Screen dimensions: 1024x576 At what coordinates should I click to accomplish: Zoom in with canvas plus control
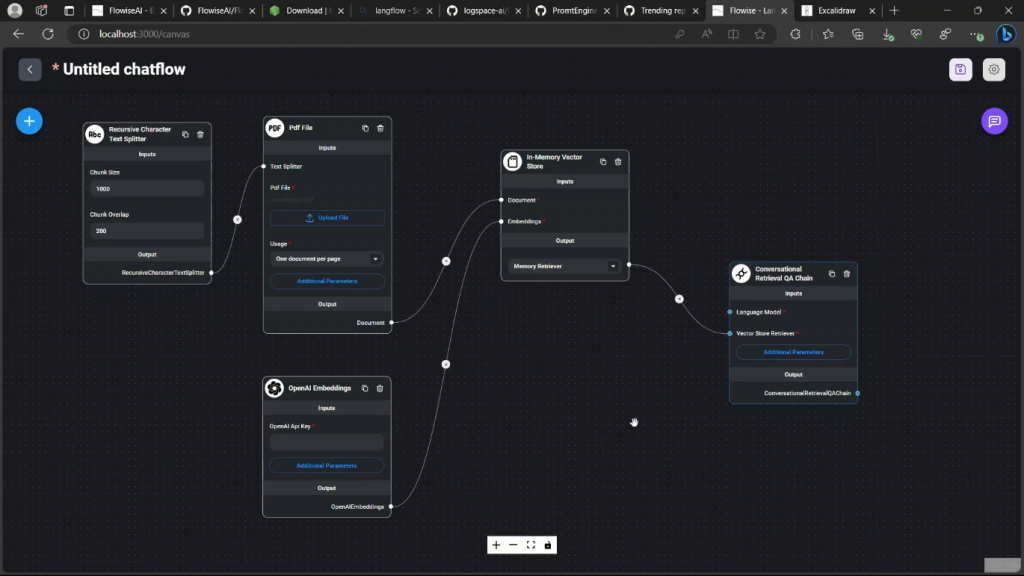[x=496, y=545]
